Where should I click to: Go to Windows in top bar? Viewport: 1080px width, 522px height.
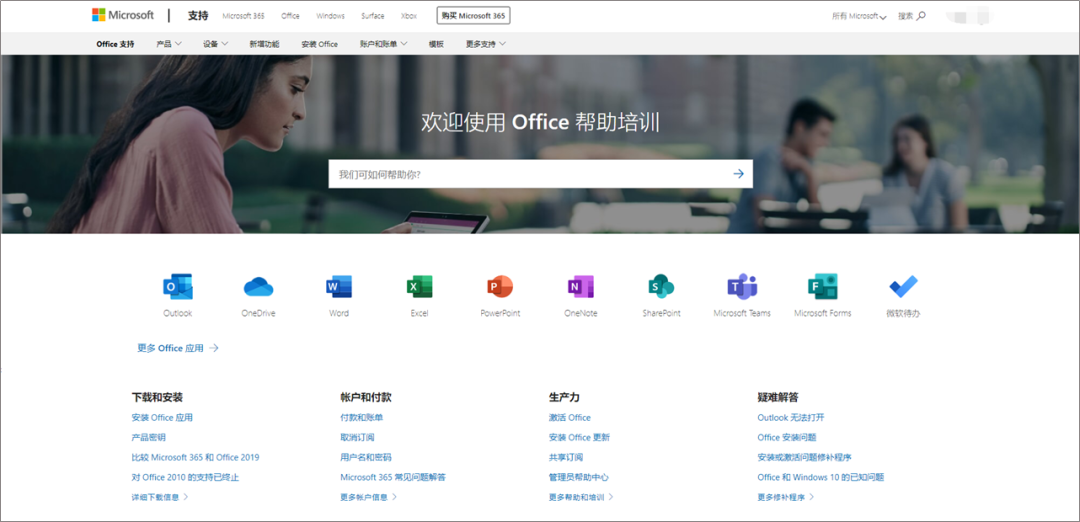click(x=331, y=16)
